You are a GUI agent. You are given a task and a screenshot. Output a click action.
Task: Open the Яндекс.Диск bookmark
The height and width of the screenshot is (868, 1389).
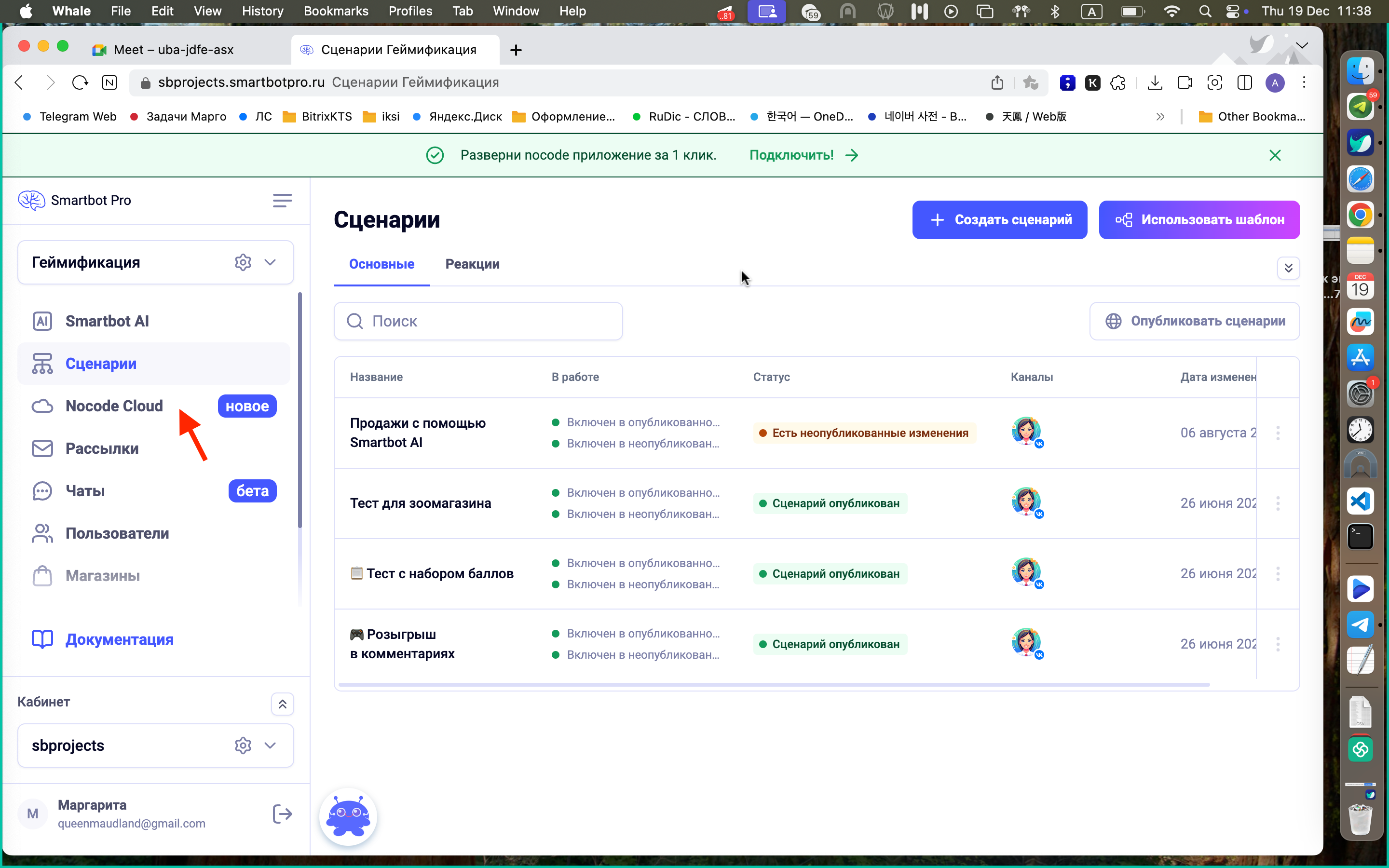(457, 117)
